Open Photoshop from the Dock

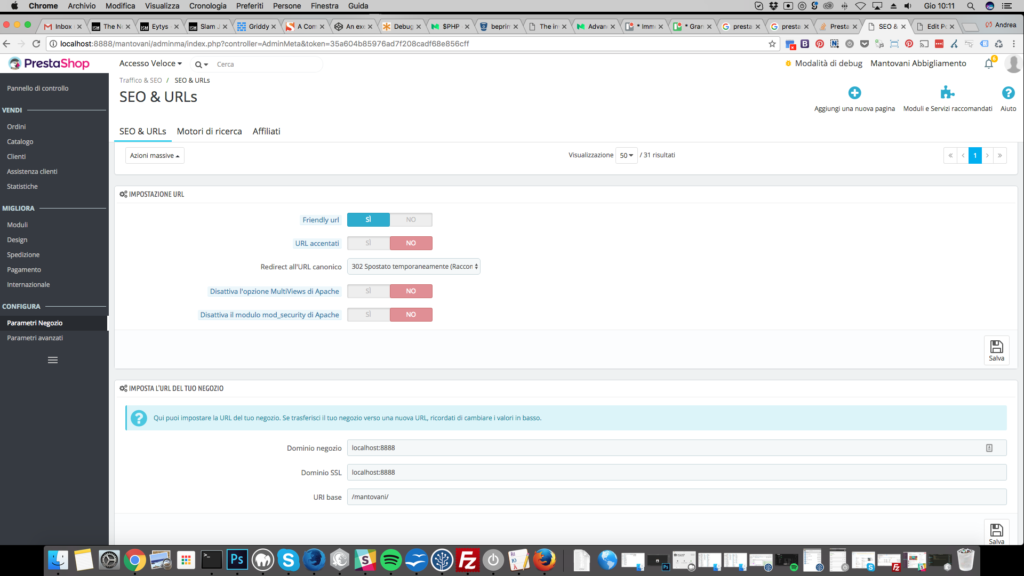(237, 560)
